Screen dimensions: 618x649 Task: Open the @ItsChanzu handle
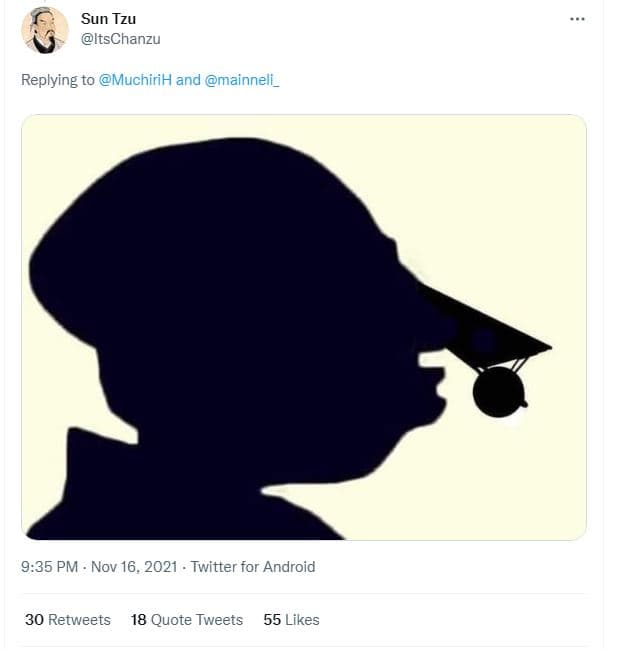coord(120,39)
